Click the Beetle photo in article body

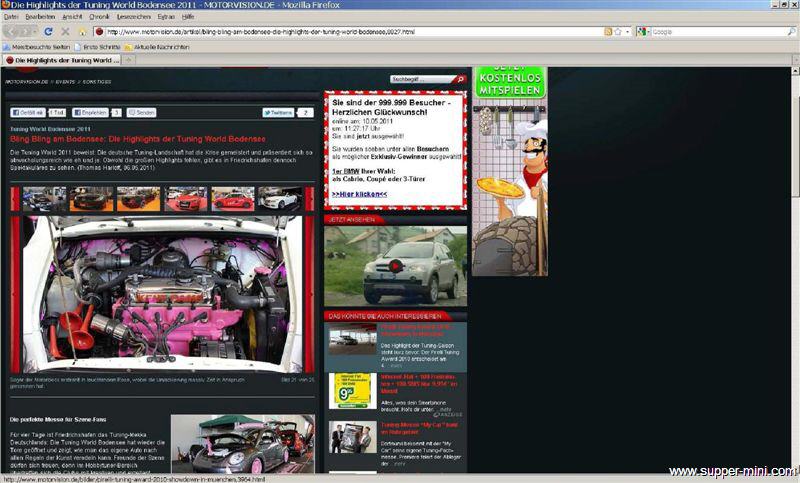tap(243, 444)
